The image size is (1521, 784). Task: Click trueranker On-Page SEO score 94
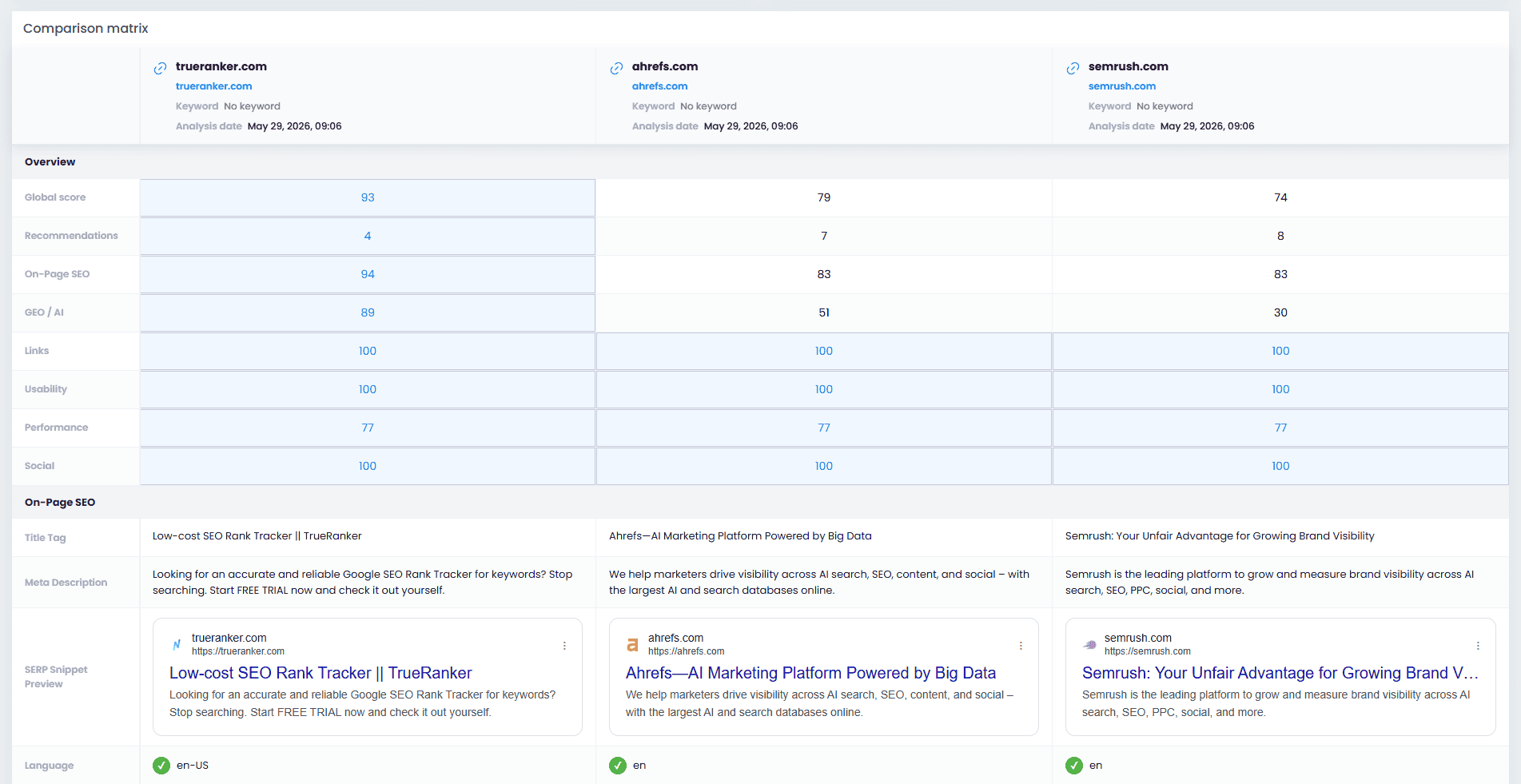[x=368, y=274]
